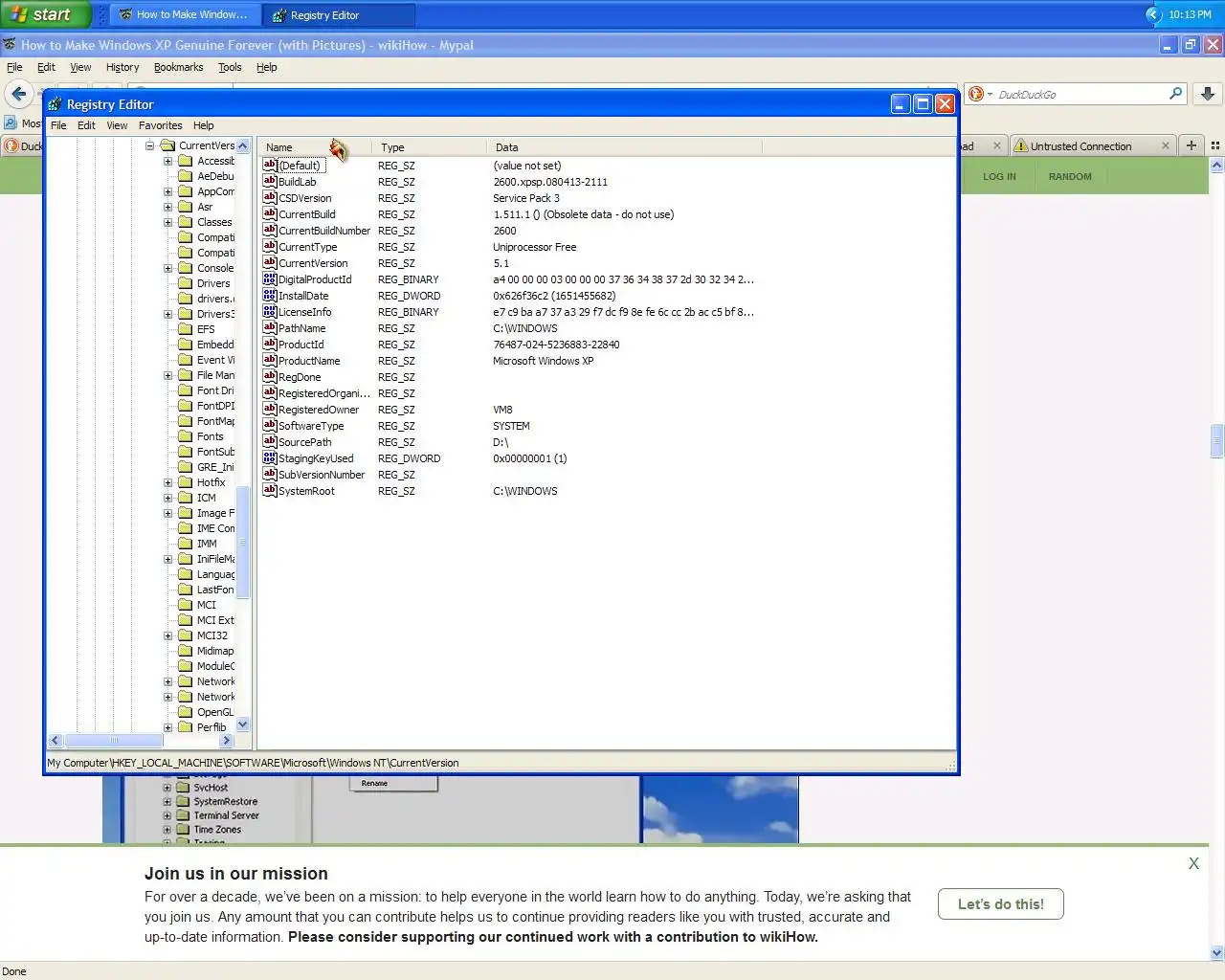Close the Untrusted Connection tab

click(x=1165, y=145)
